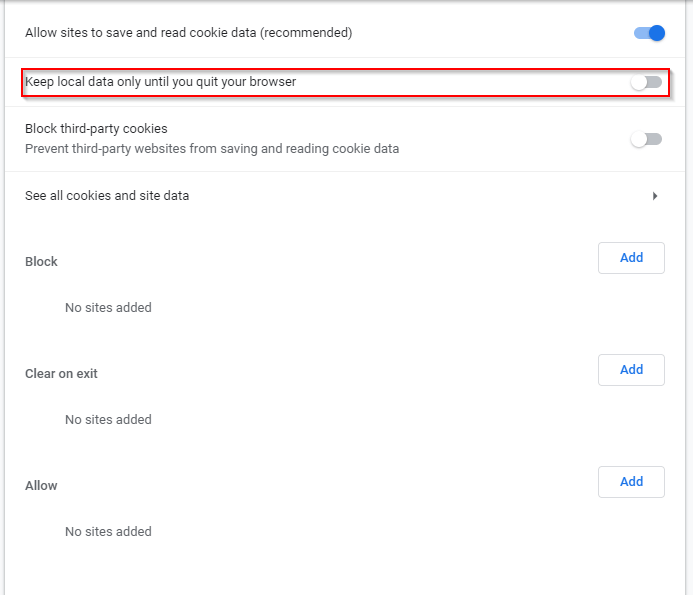Click the Allow sites to save cookie data label
Viewport: 693px width, 595px height.
[x=189, y=33]
